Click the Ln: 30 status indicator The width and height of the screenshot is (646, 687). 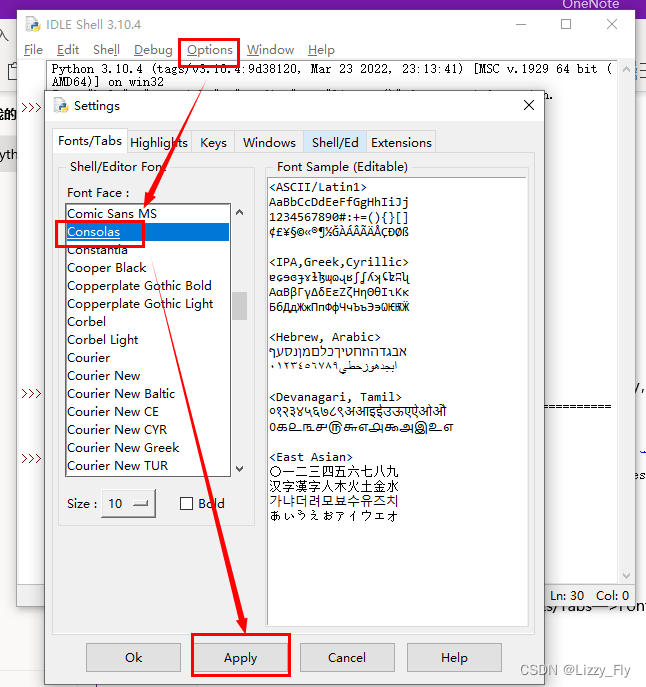coord(567,595)
